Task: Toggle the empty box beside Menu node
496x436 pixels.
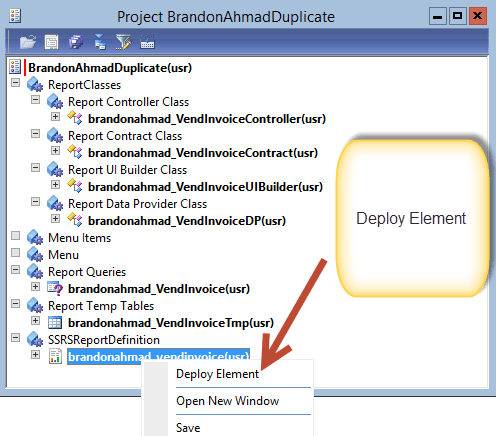Action: [15, 252]
